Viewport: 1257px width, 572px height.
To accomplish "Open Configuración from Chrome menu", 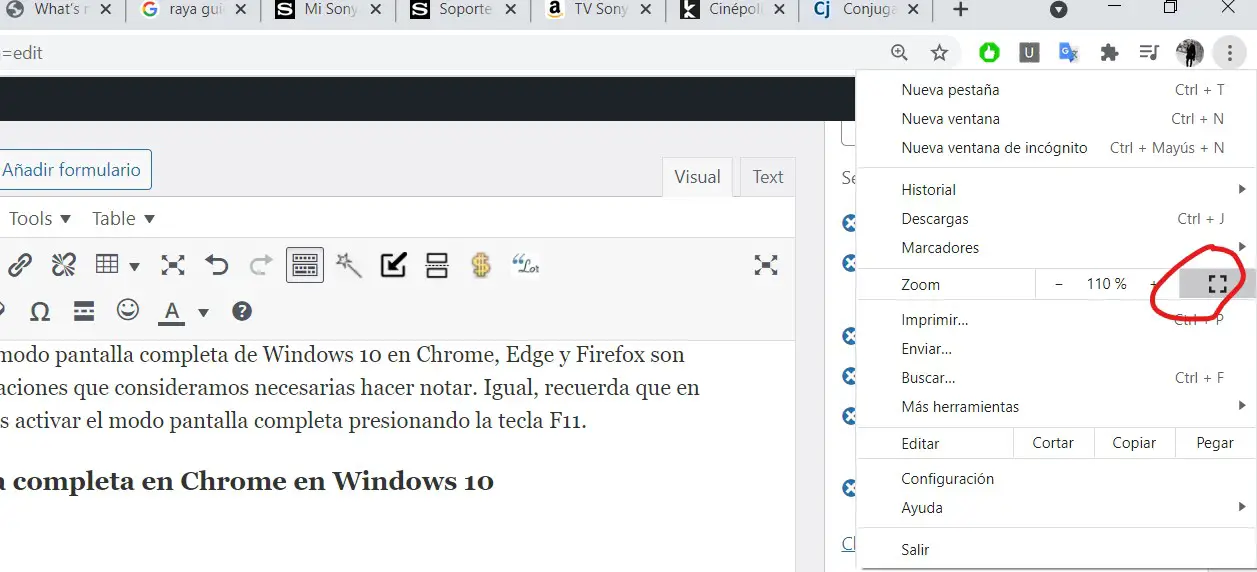I will (1056, 480).
